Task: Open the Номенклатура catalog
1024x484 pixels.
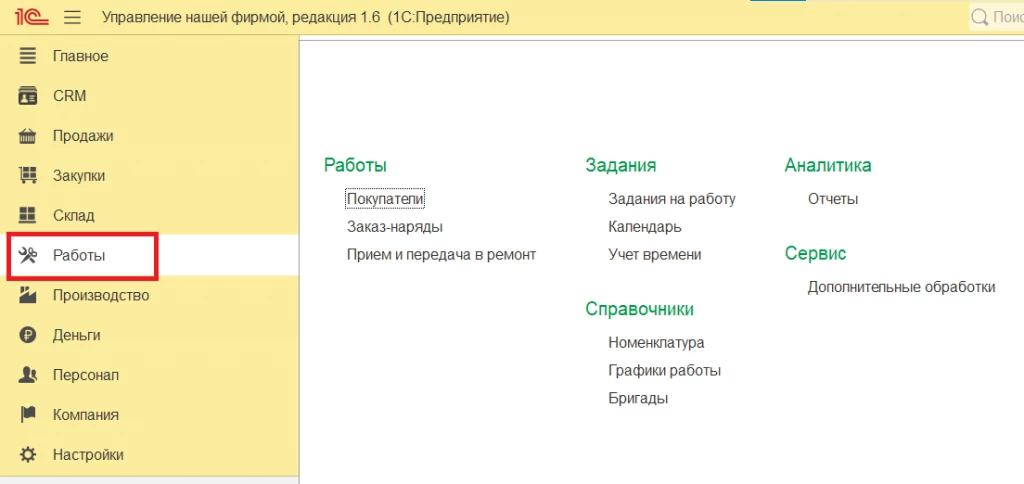Action: pyautogui.click(x=656, y=342)
